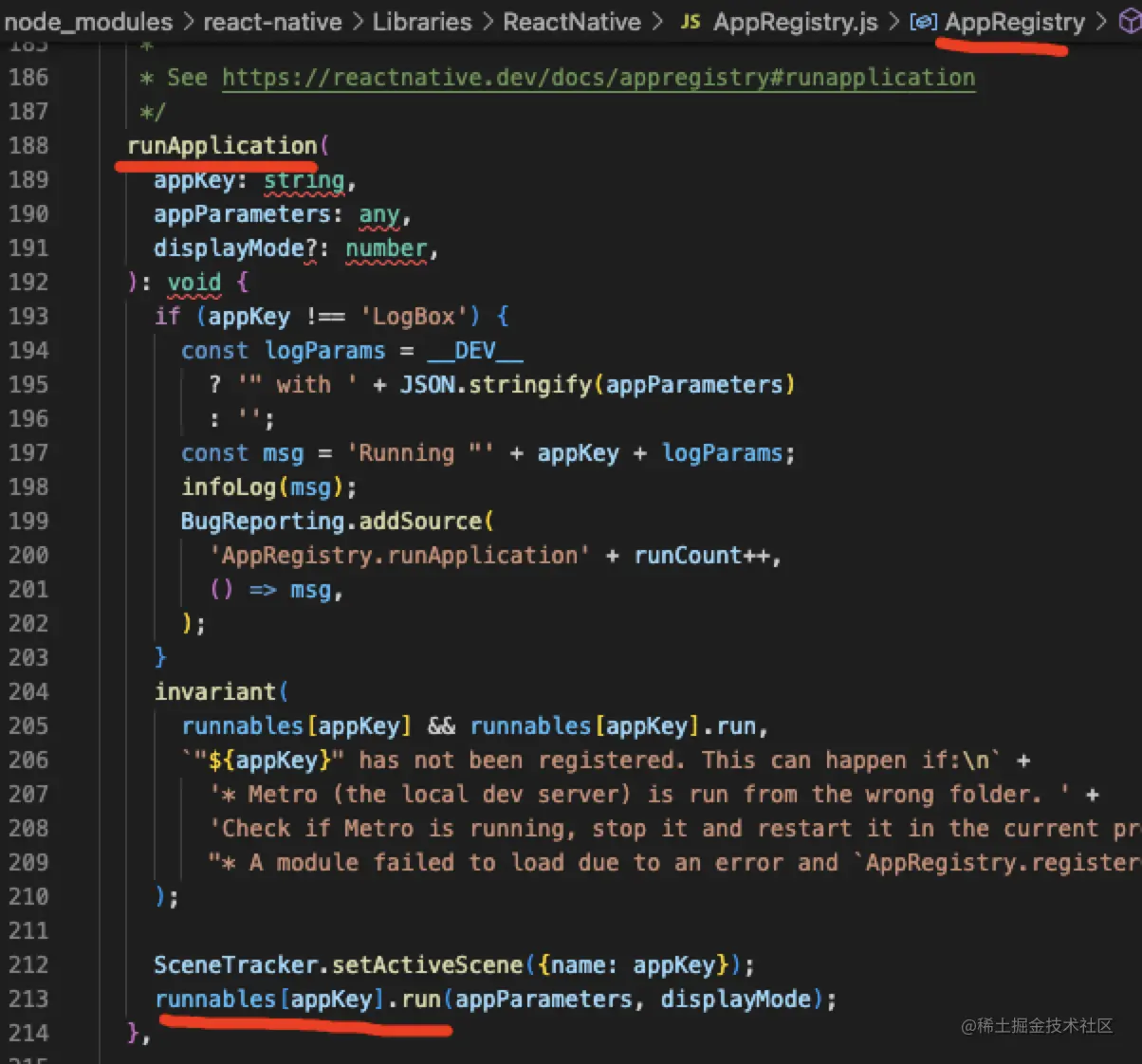Screen dimensions: 1142x1064
Task: Click line number 204 in the gutter
Action: tap(28, 691)
